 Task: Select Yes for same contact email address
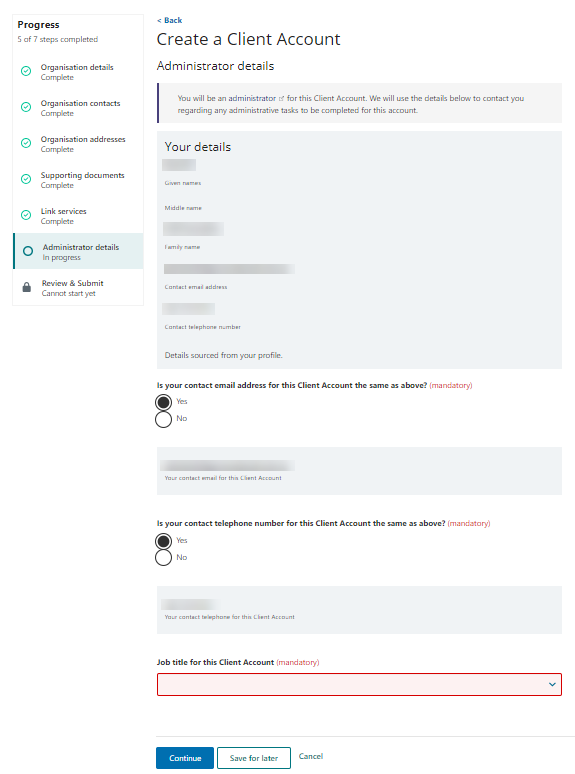point(163,402)
